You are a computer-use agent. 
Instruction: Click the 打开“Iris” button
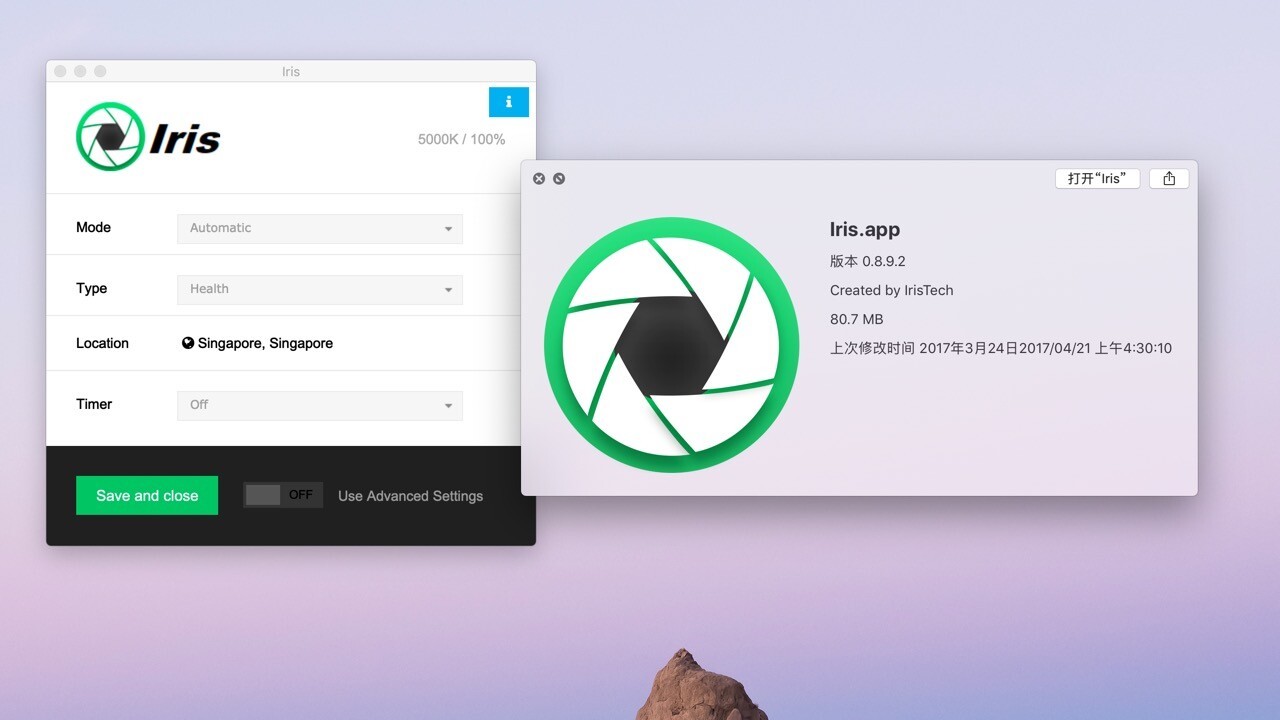point(1097,178)
